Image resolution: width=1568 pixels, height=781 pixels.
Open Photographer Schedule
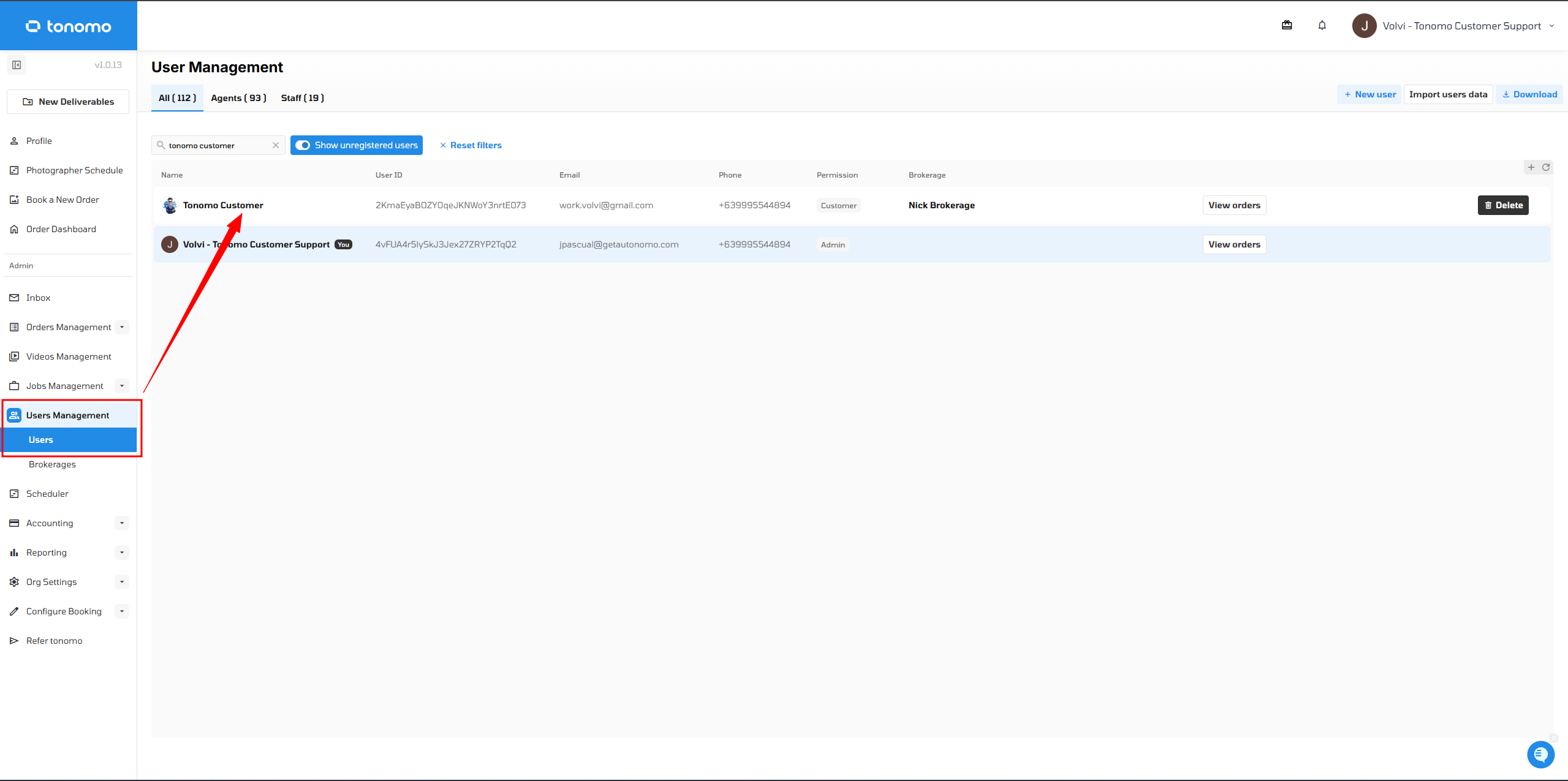coord(74,170)
